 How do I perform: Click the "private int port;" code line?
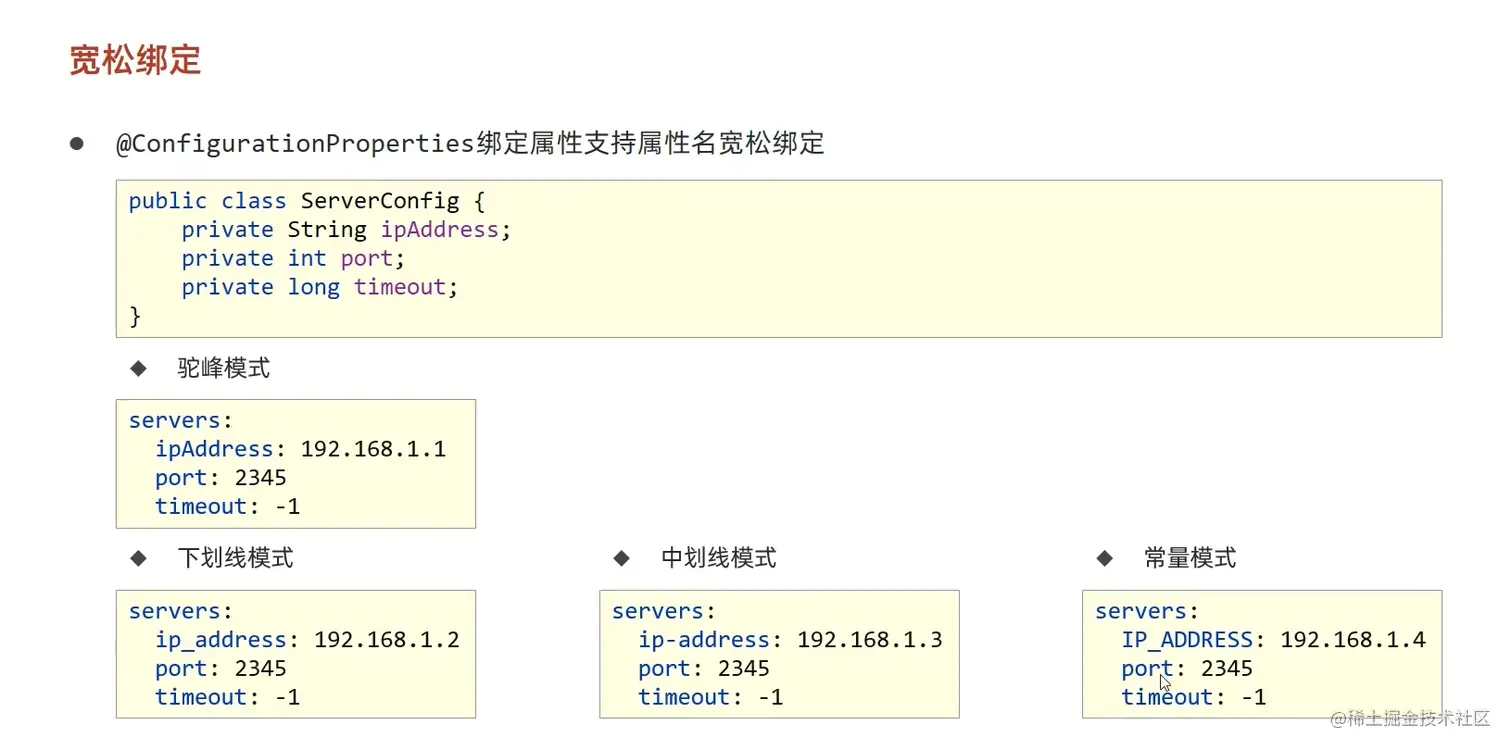coord(293,259)
